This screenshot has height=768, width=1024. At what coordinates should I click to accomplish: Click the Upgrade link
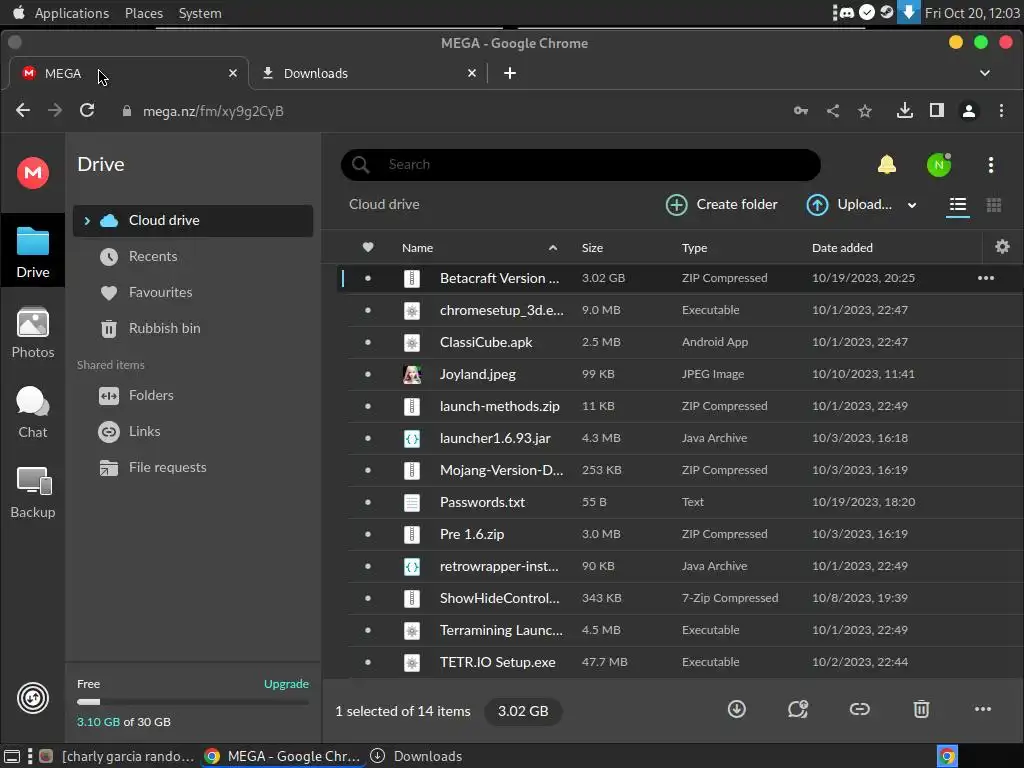[x=286, y=684]
